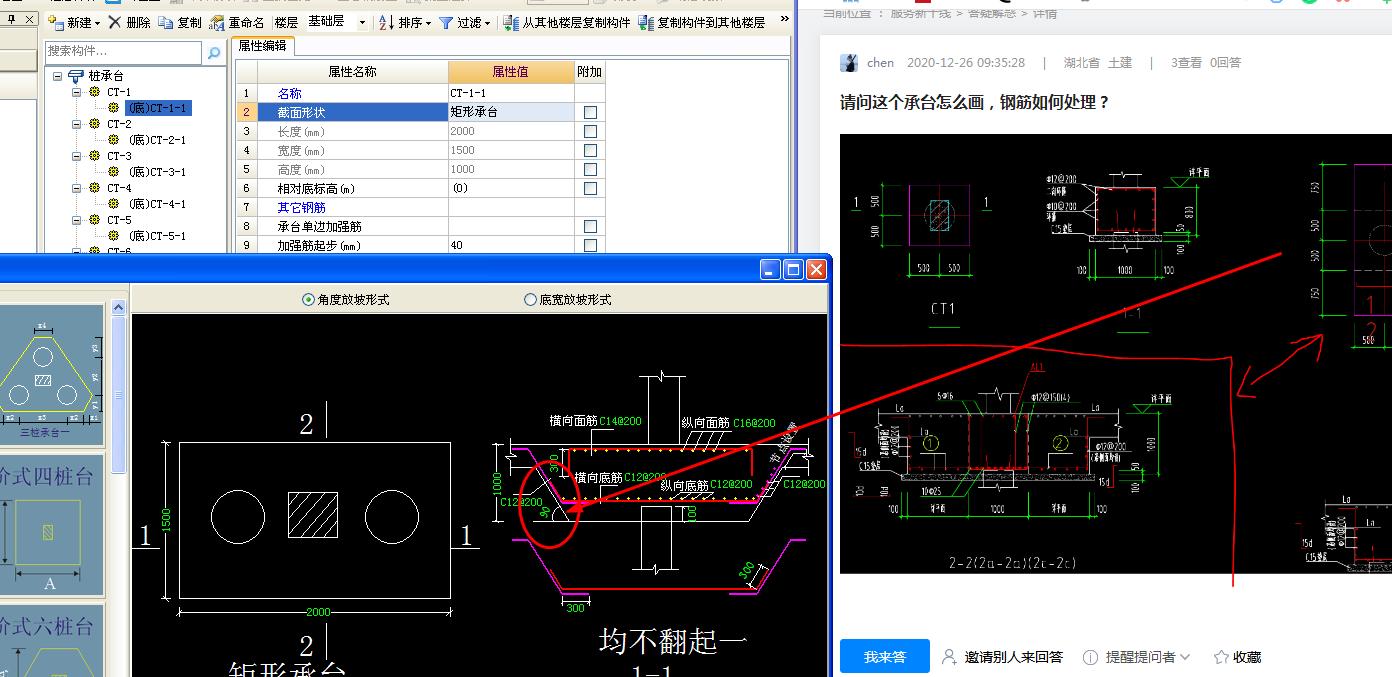Tick the 附加 checkbox for 高度(mm)
Screen dimensions: 1392x677
(590, 169)
